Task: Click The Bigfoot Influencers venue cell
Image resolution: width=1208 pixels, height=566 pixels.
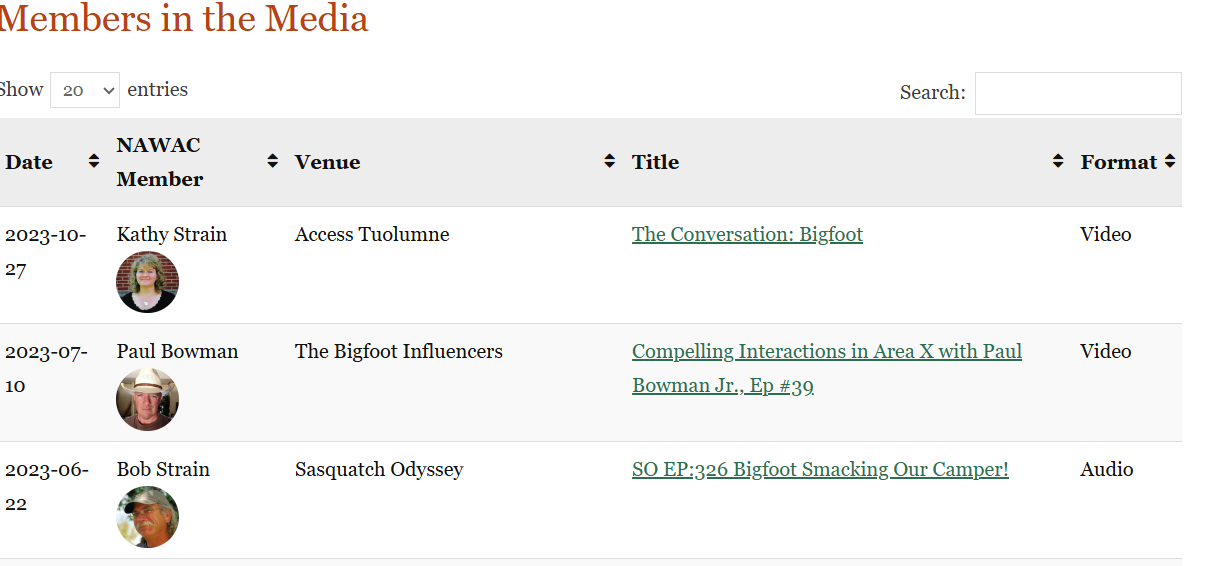Action: 398,352
